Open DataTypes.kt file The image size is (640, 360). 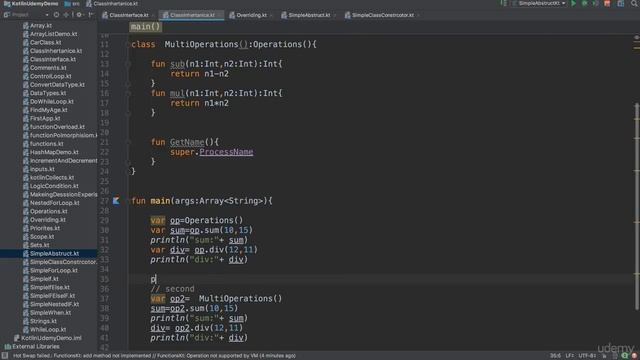pos(44,93)
